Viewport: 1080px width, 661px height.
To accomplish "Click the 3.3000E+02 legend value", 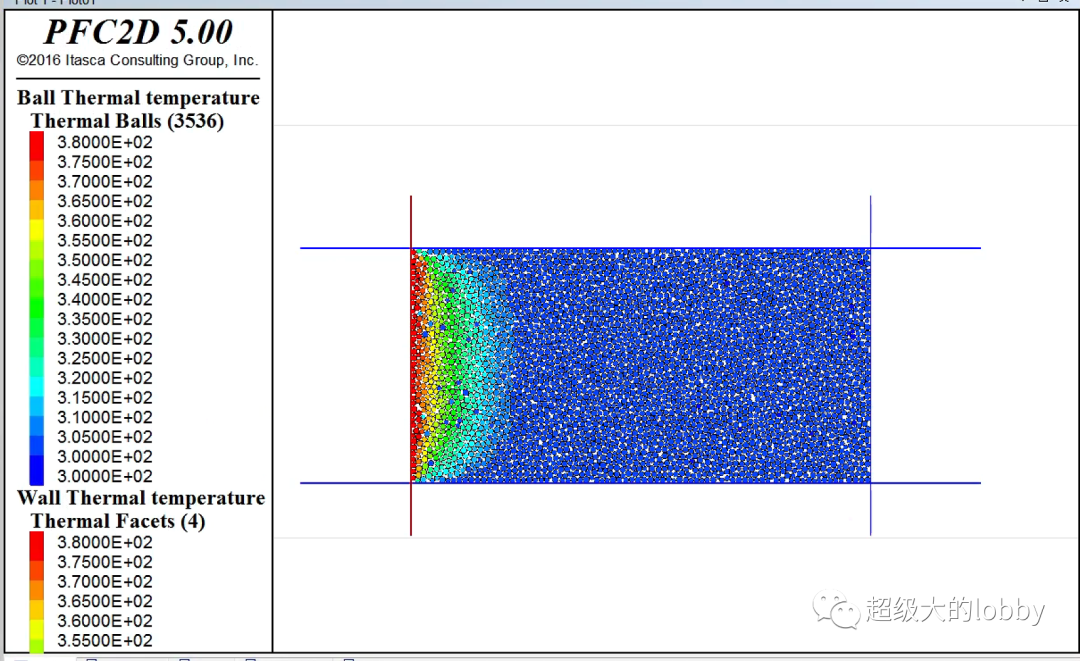I will click(x=105, y=339).
